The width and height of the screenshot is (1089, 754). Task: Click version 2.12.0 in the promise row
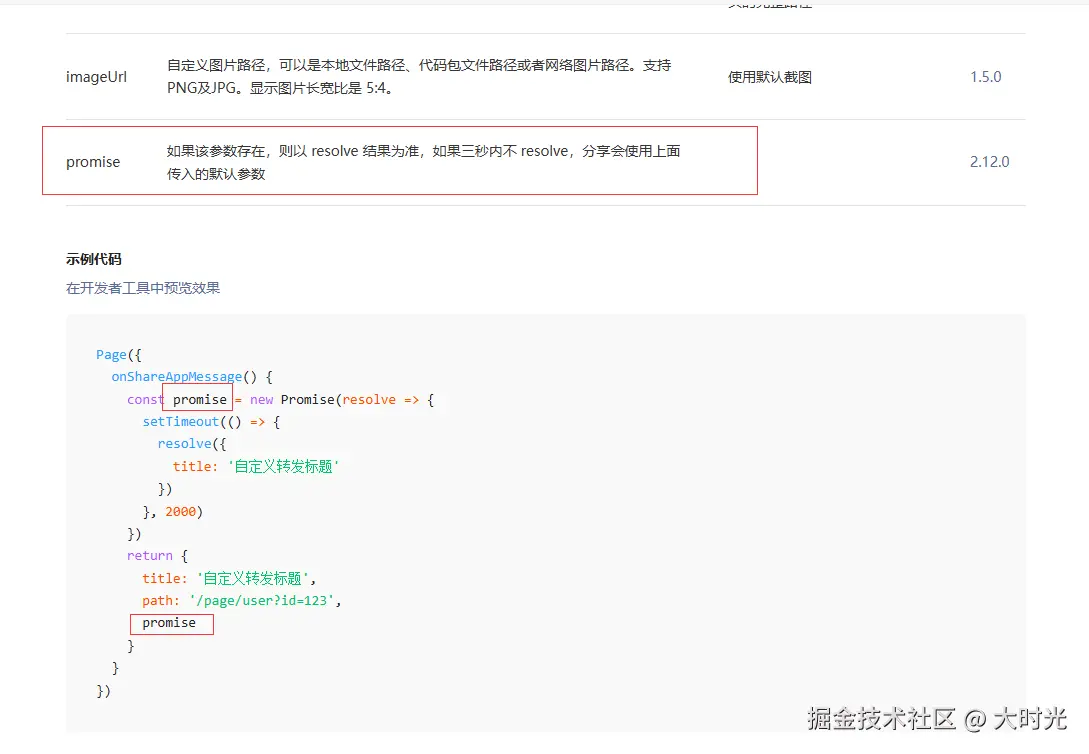tap(990, 162)
